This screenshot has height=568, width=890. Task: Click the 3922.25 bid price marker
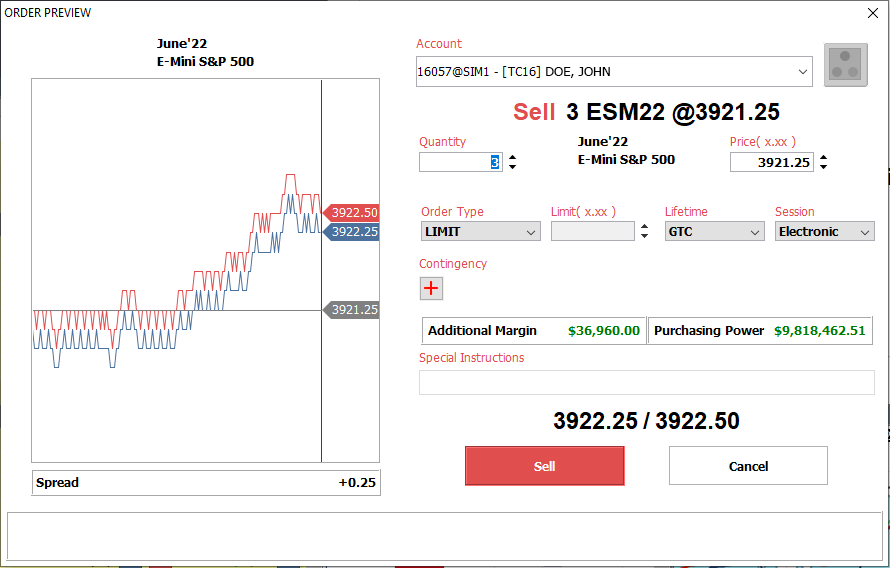pyautogui.click(x=351, y=232)
